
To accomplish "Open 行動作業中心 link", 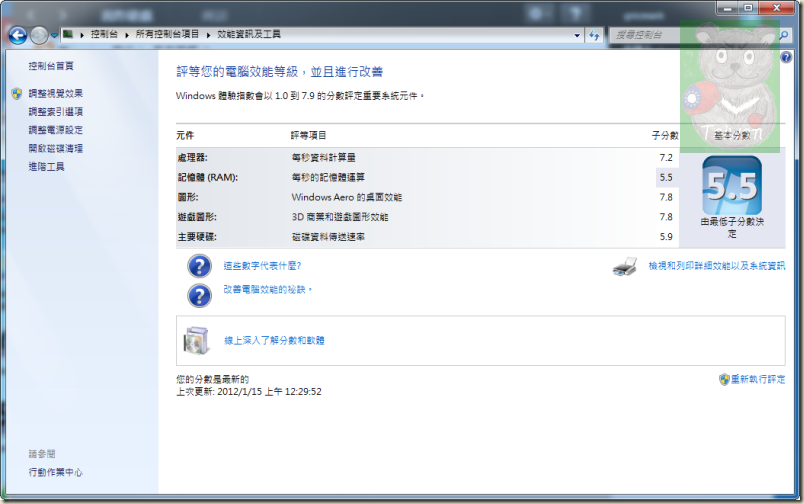I will (55, 472).
